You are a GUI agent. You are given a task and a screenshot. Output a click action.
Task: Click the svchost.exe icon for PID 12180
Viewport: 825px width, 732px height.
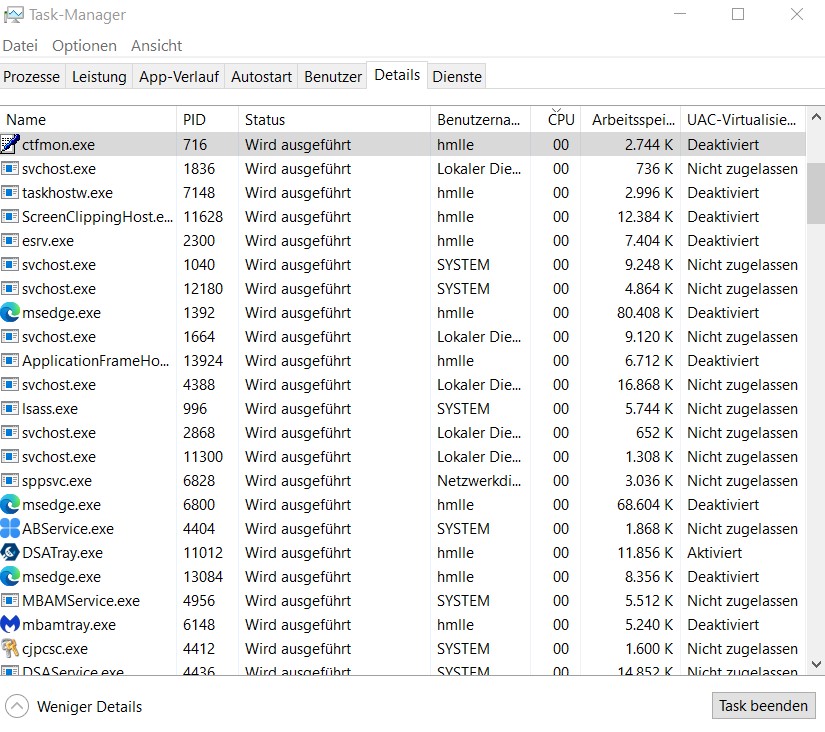[10, 288]
